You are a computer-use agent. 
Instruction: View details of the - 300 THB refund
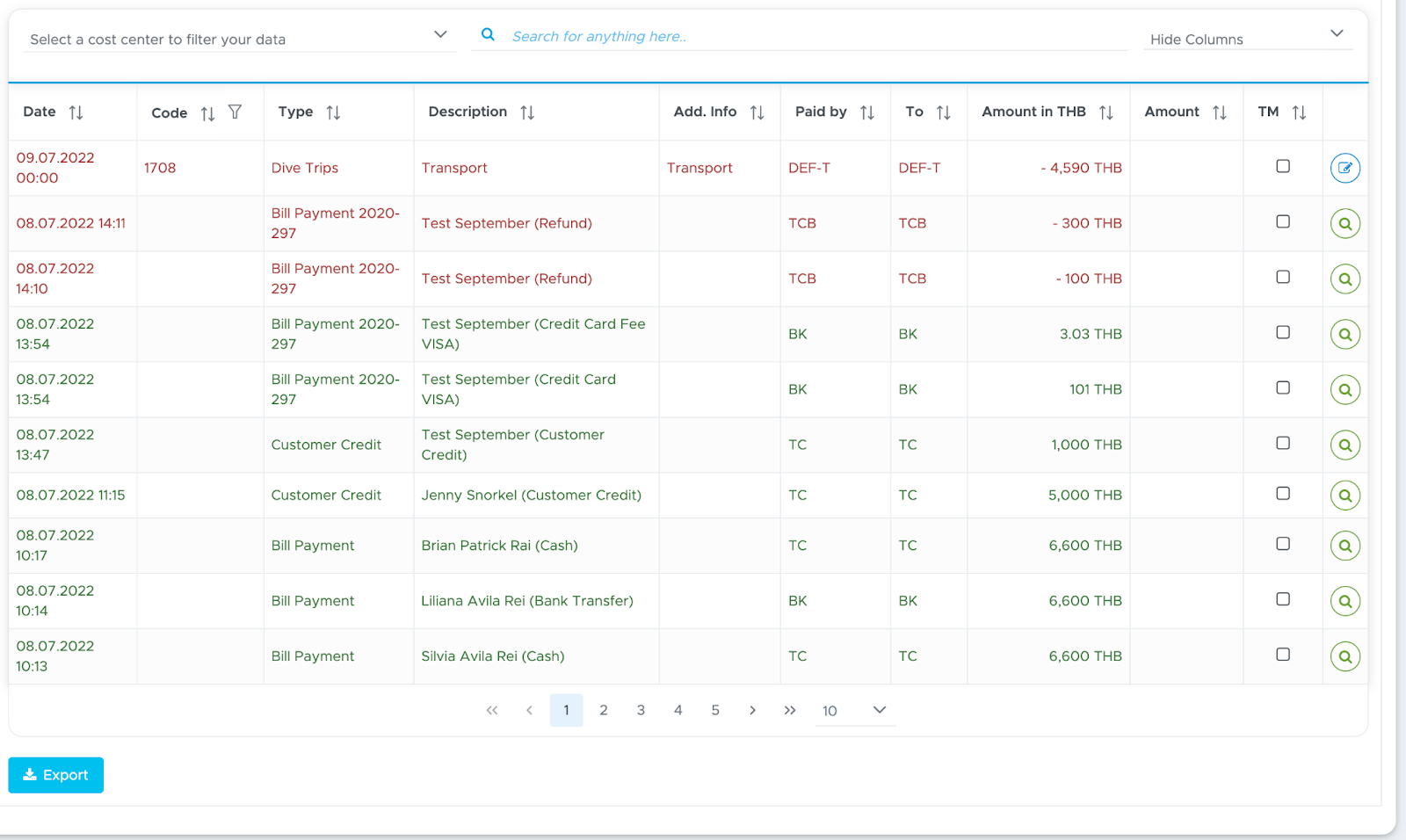pos(1345,223)
